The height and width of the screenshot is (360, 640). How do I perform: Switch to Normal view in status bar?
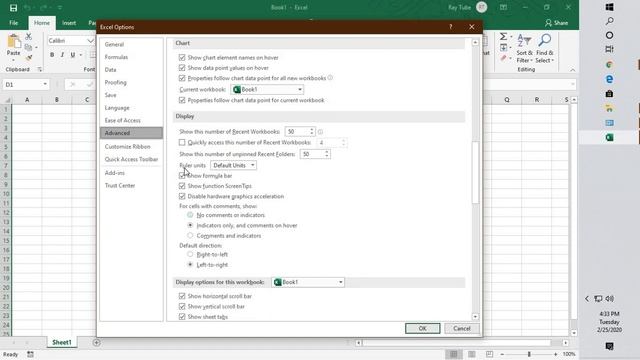[x=453, y=354]
